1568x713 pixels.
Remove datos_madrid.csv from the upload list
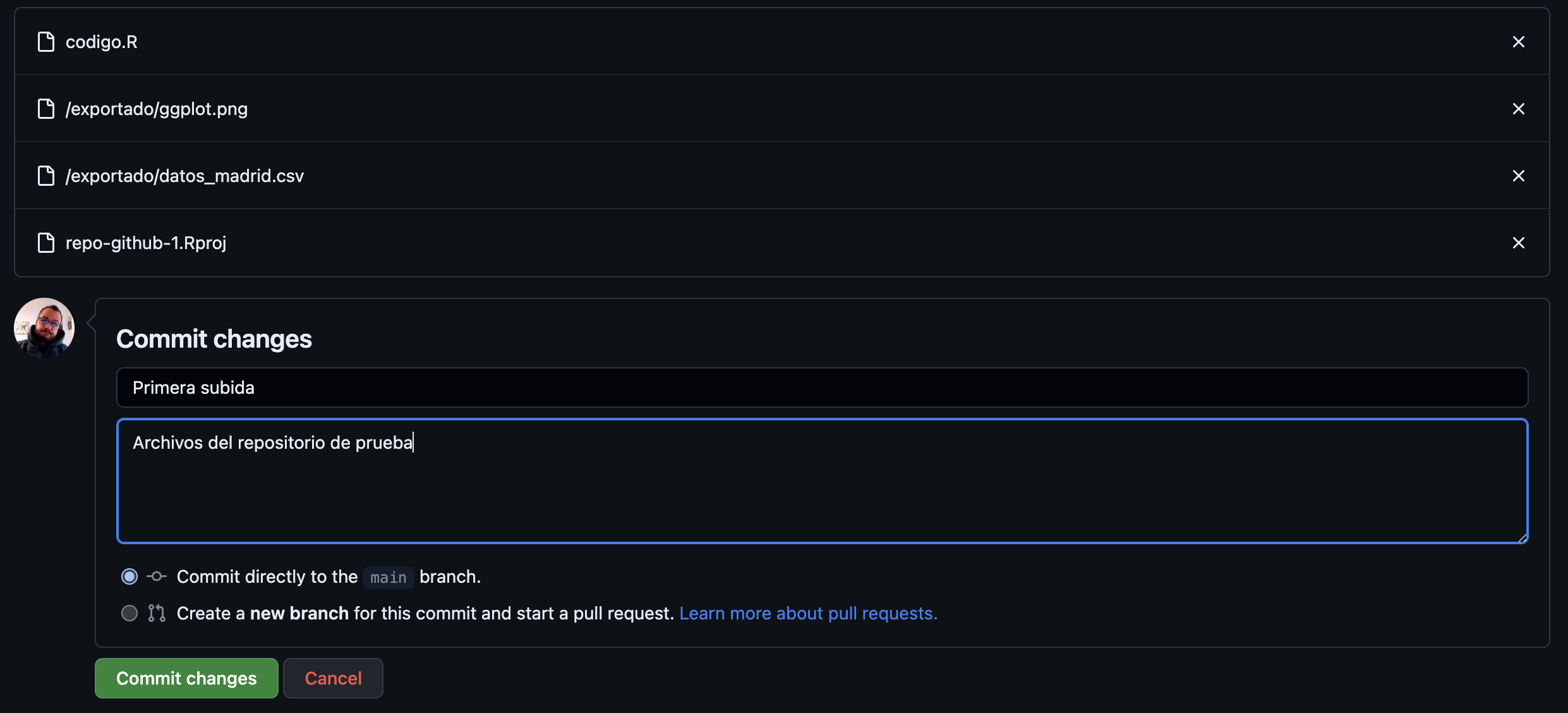1518,176
